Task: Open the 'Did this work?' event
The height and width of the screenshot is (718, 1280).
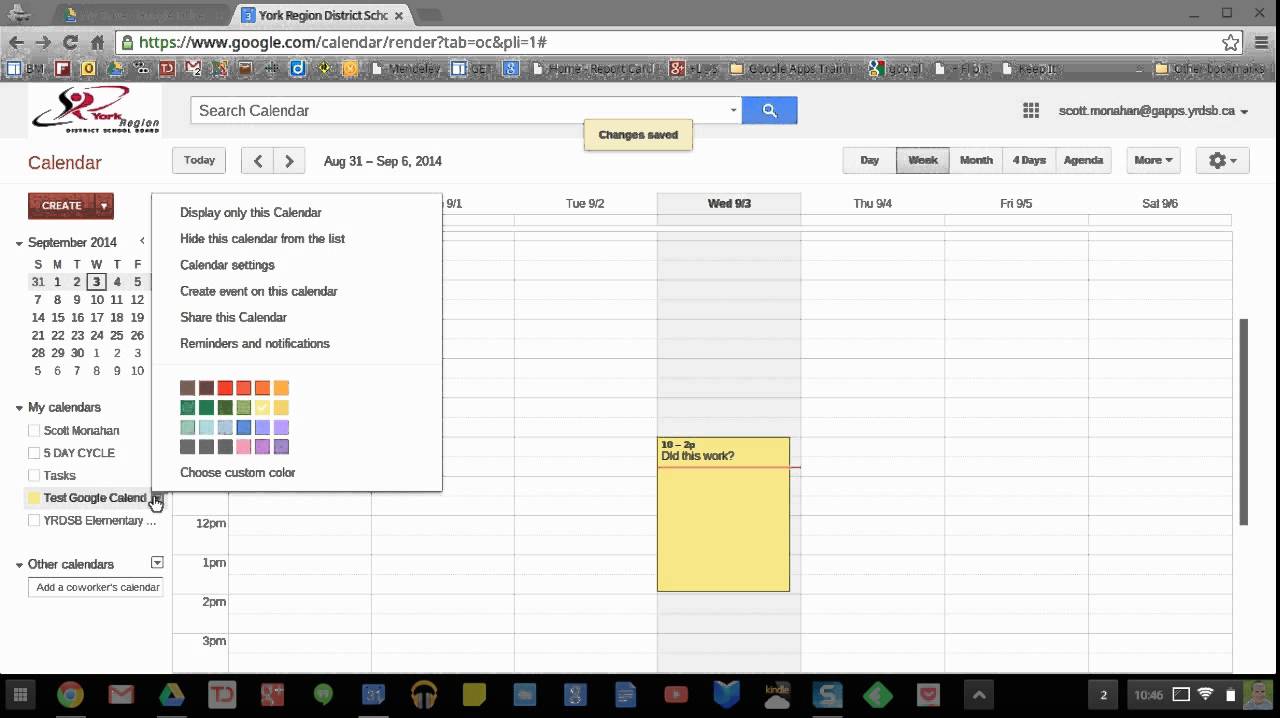Action: coord(723,514)
